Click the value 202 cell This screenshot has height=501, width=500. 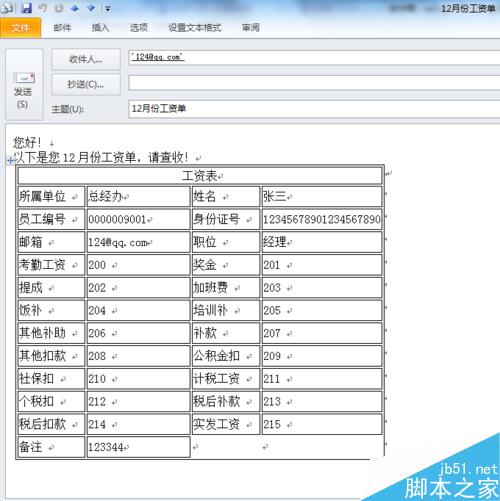point(138,288)
